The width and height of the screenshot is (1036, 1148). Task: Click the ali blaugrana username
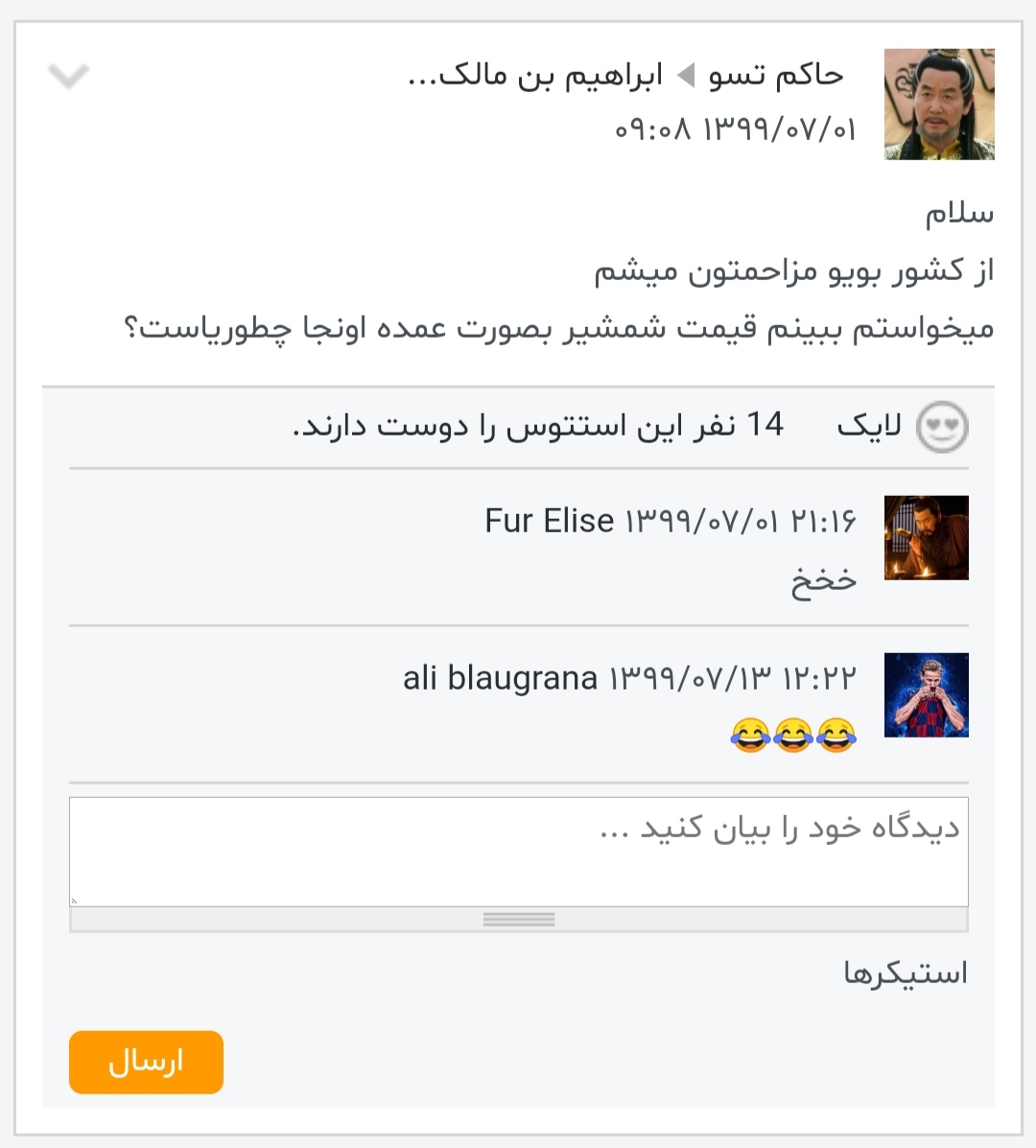tap(500, 678)
